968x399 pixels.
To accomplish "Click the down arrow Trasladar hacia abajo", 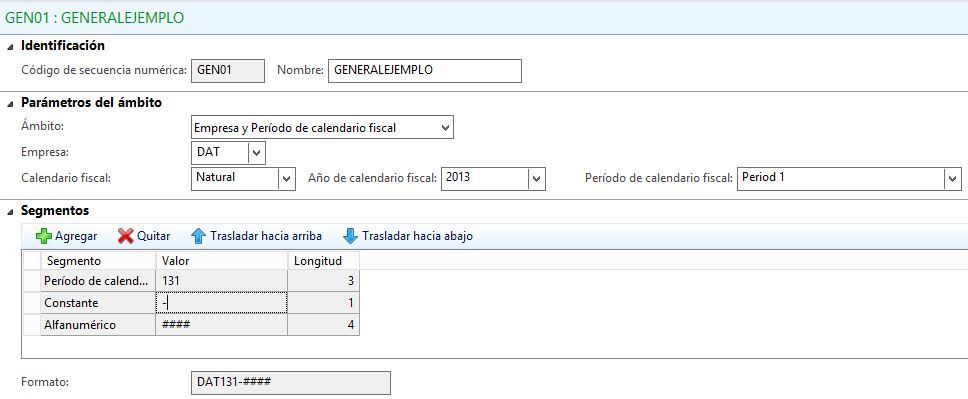I will 351,236.
